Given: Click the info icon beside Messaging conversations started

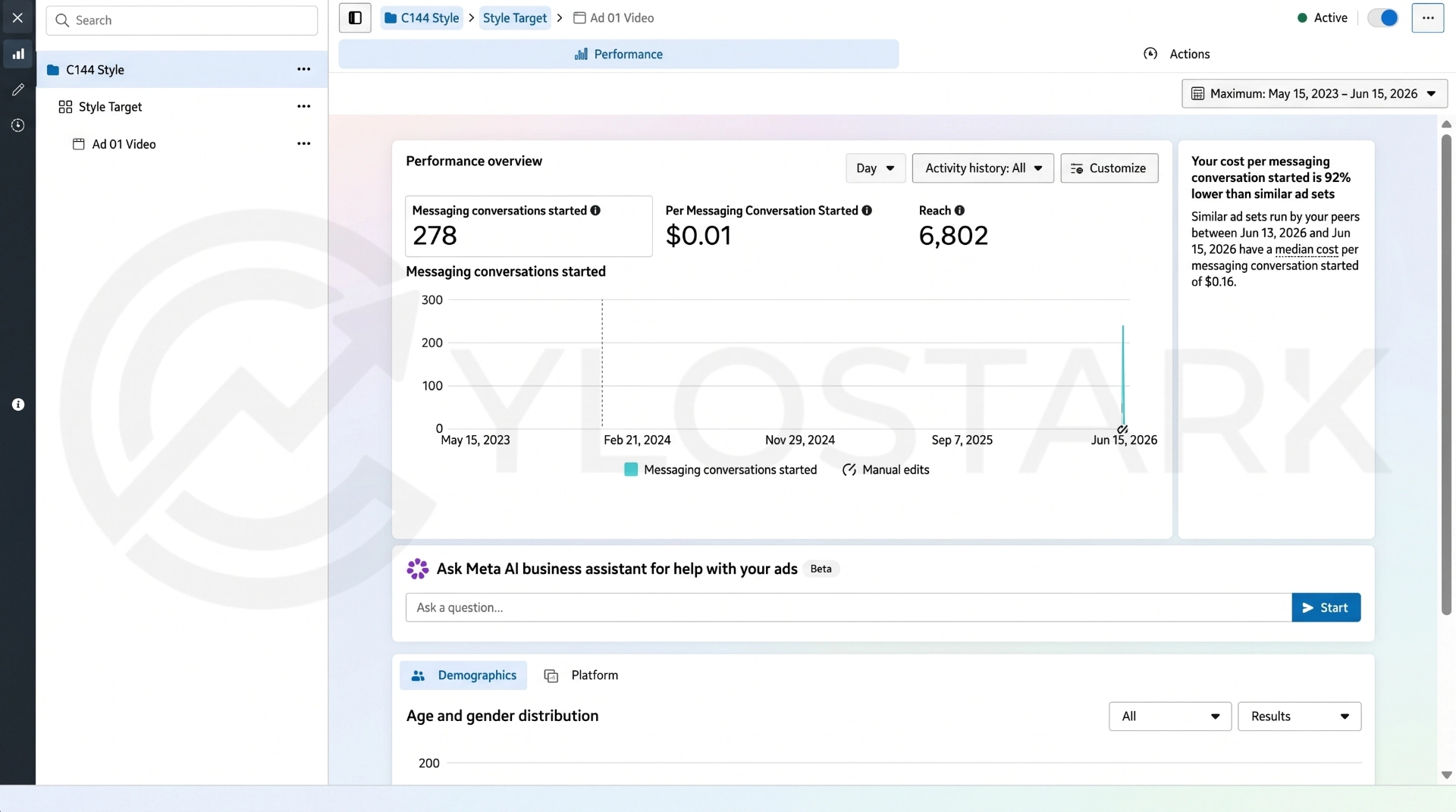Looking at the screenshot, I should (x=595, y=211).
